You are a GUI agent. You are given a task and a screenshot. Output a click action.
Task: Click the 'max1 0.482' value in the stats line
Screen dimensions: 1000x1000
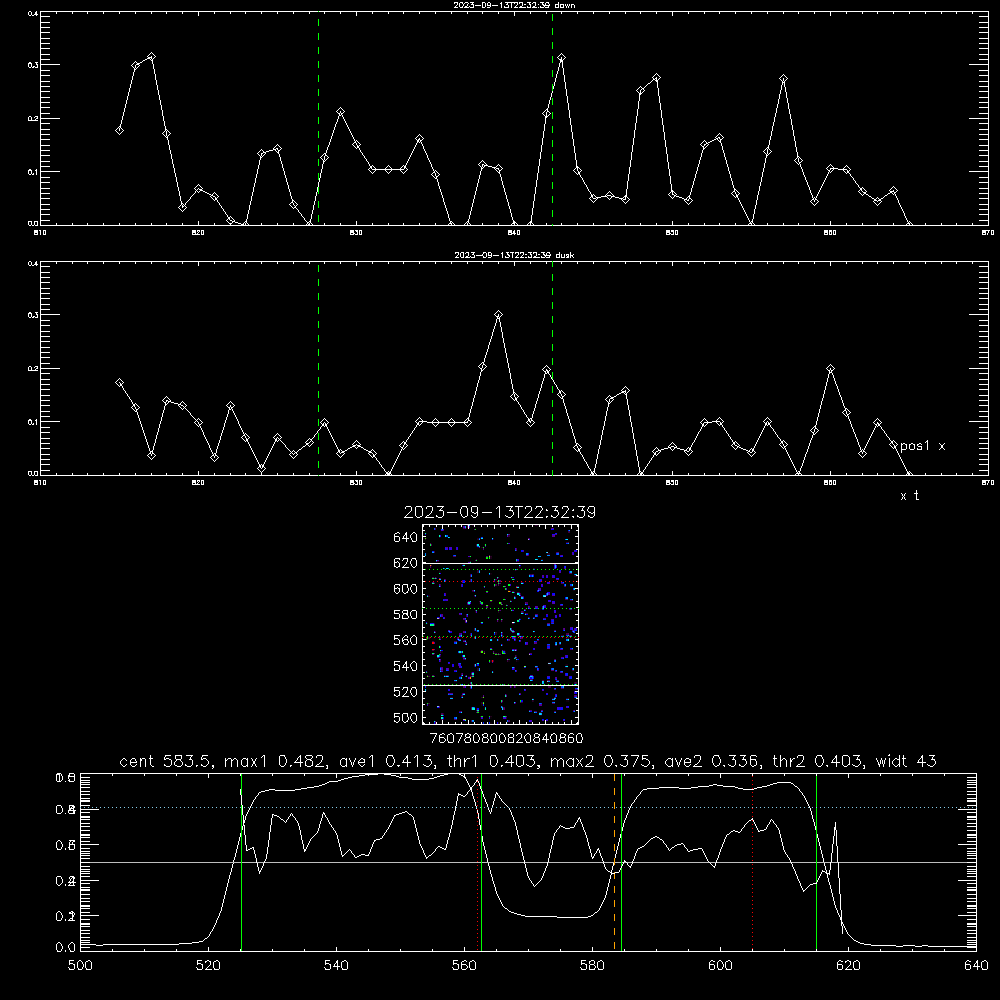pyautogui.click(x=276, y=761)
